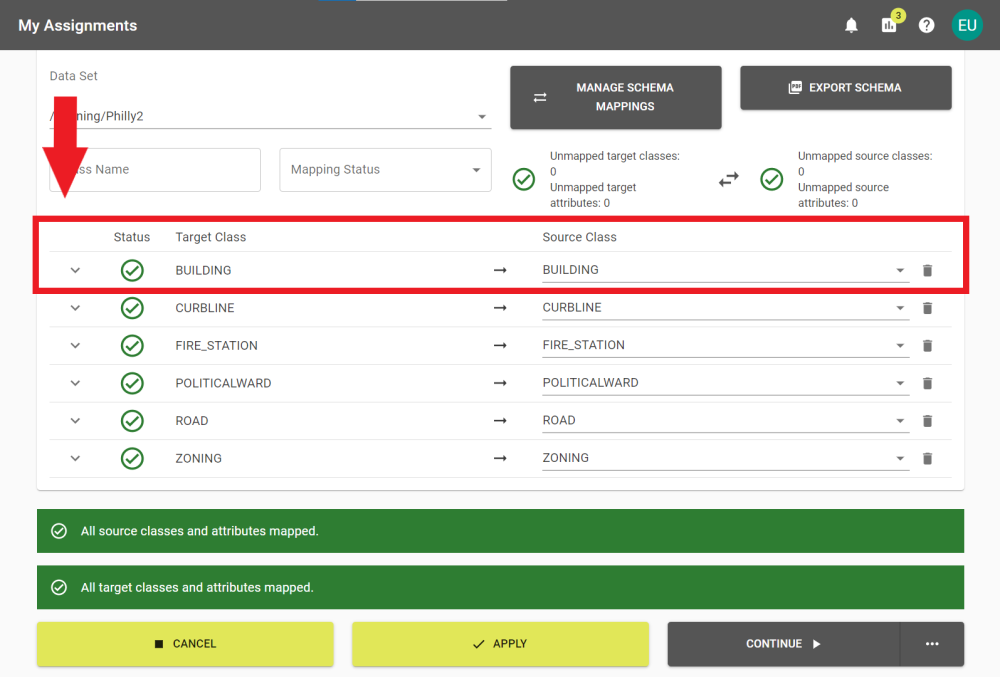Focus the Class Name filter field
Viewport: 1000px width, 677px height.
point(155,170)
